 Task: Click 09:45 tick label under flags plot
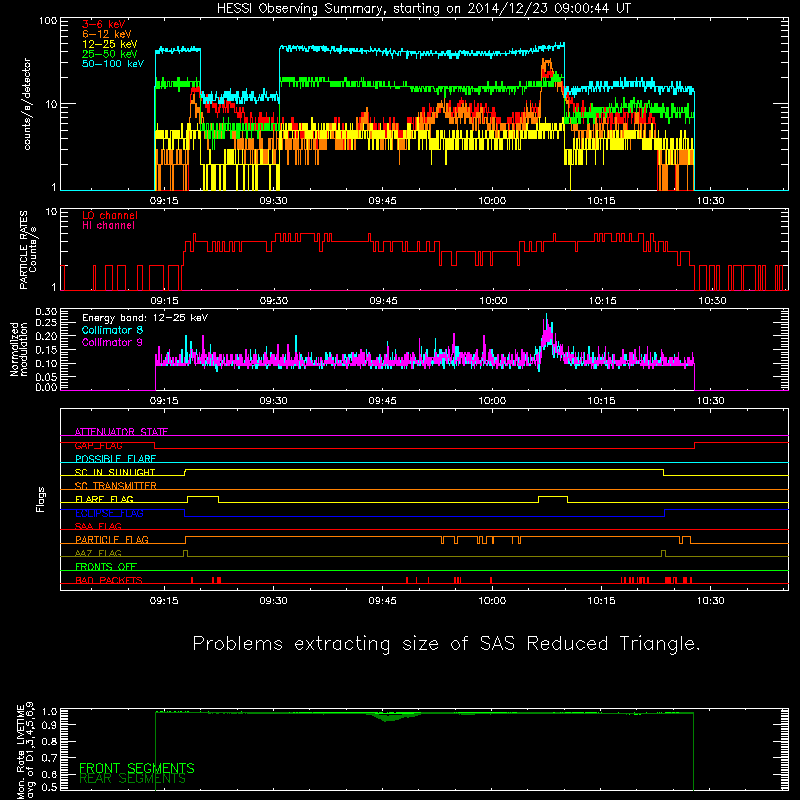pyautogui.click(x=382, y=601)
